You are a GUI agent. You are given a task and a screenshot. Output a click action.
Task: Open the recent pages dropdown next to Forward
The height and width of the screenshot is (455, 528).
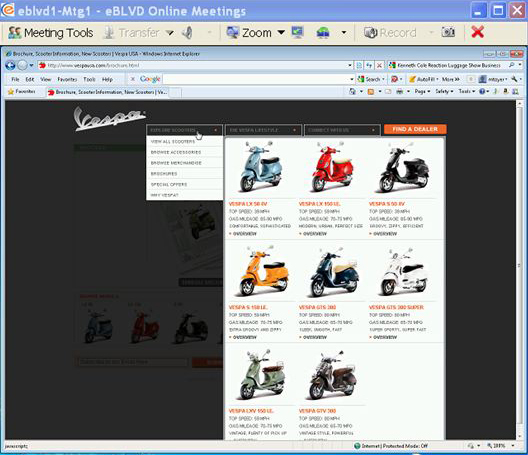click(x=31, y=65)
